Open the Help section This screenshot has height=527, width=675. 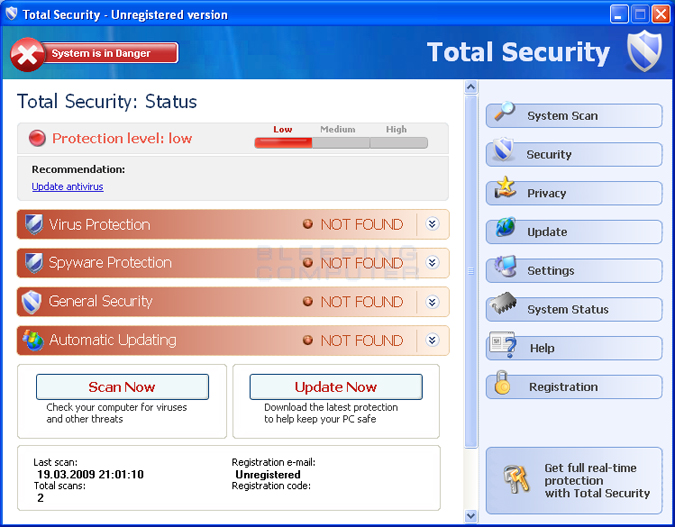coord(574,348)
